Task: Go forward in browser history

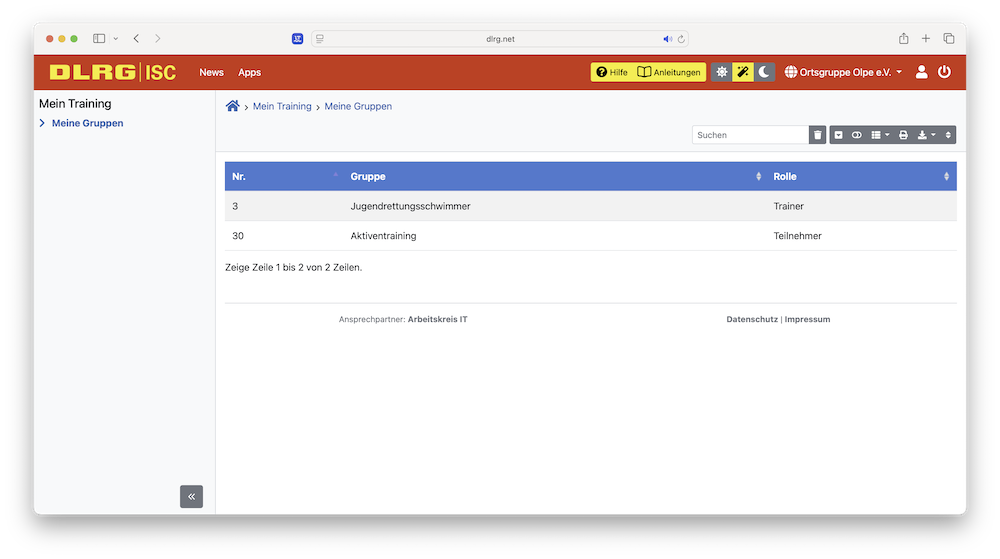Action: (x=158, y=38)
